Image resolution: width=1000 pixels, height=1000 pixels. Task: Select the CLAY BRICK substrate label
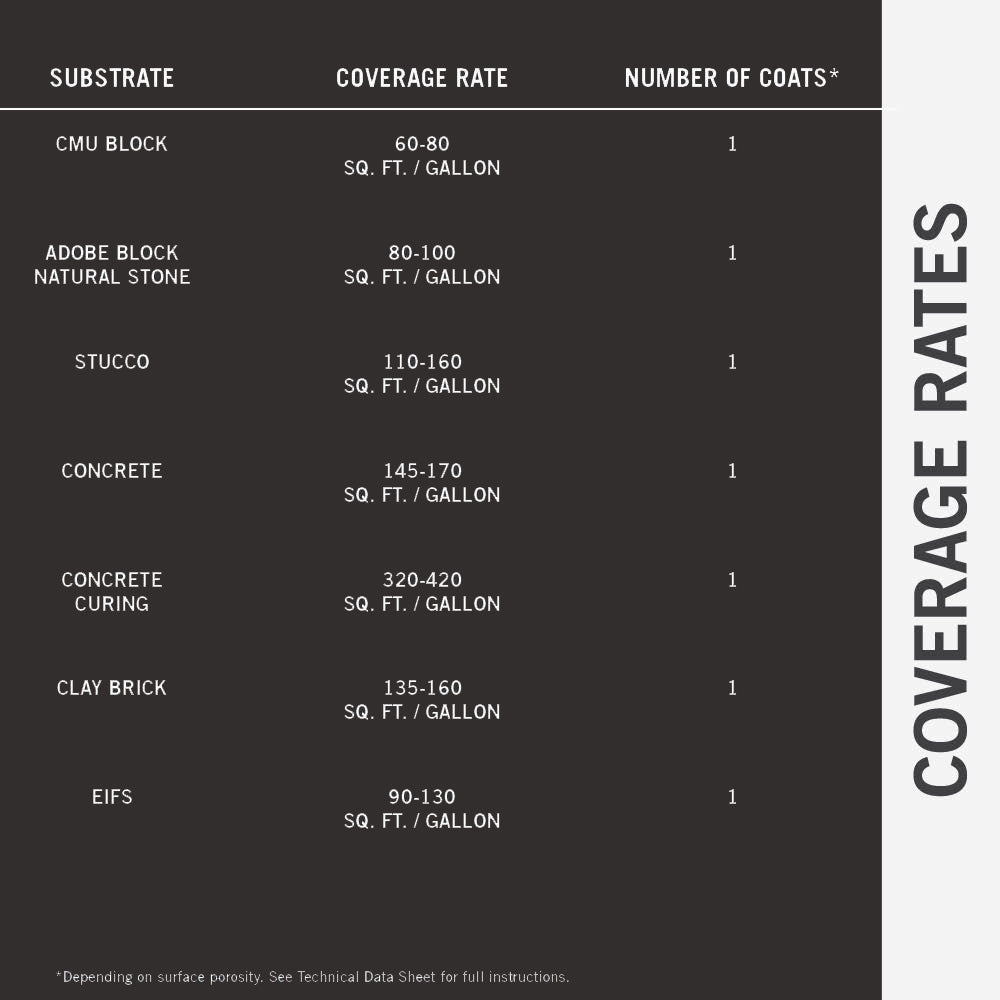point(112,688)
